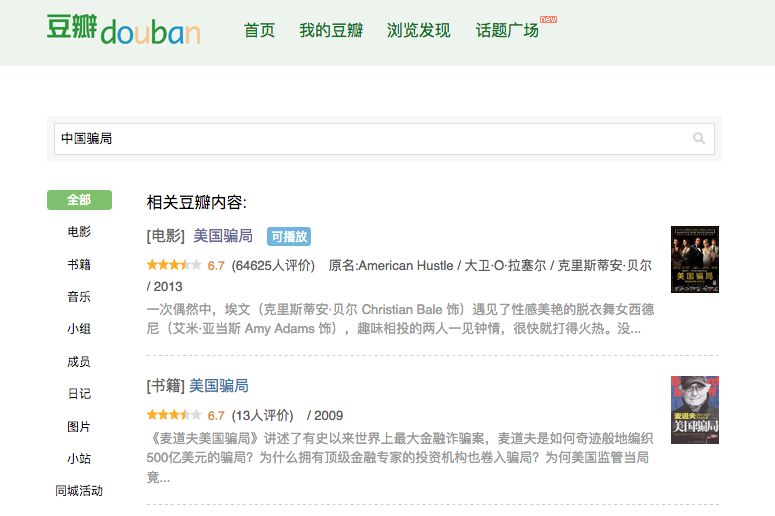Screen dimensions: 775x516
Task: Click the movie's star rating icons
Action: pyautogui.click(x=174, y=265)
